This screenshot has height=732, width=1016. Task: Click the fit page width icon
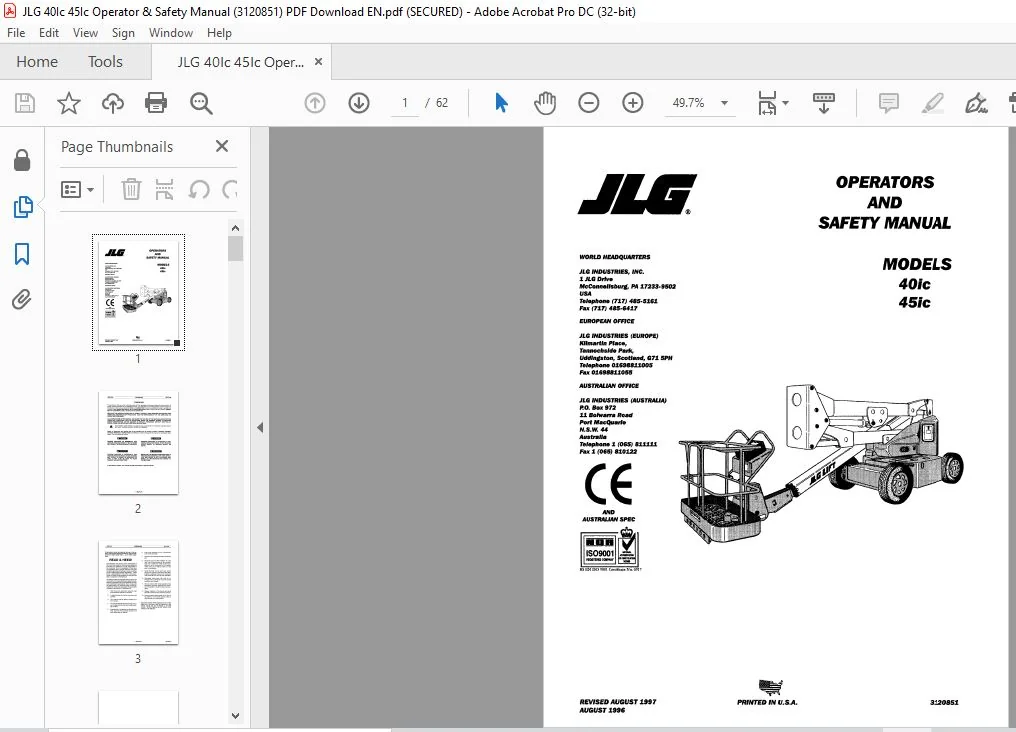pyautogui.click(x=767, y=103)
